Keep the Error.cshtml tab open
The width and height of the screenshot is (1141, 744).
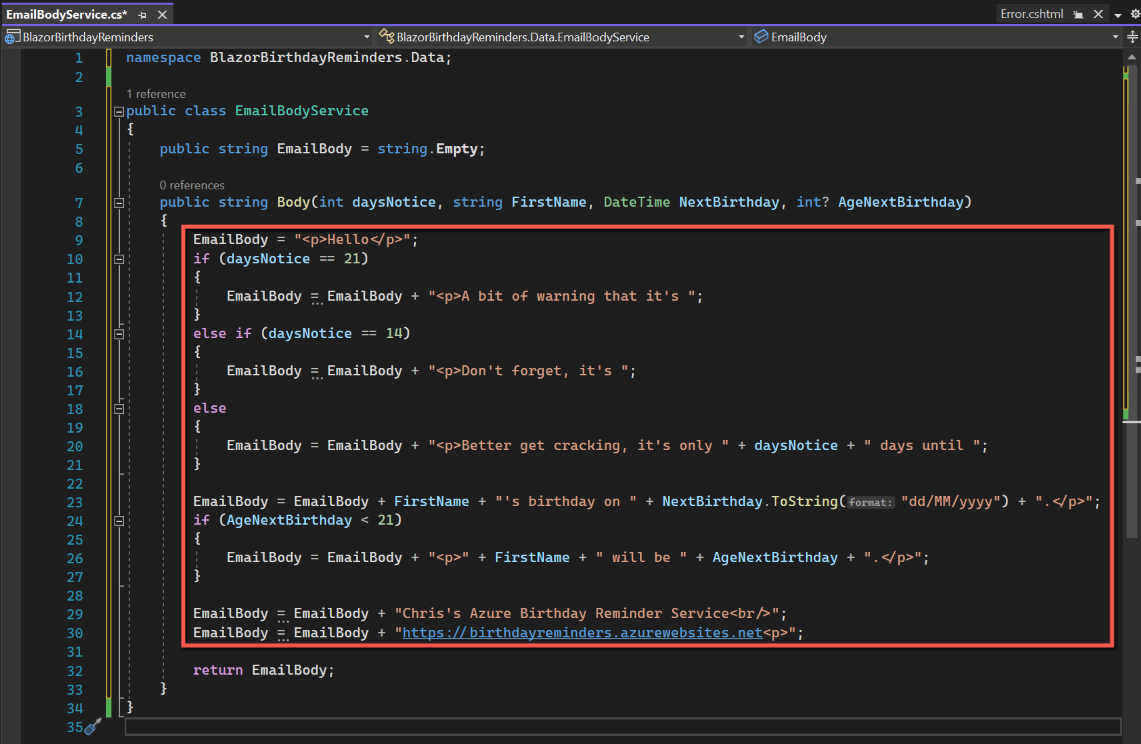pyautogui.click(x=1078, y=15)
